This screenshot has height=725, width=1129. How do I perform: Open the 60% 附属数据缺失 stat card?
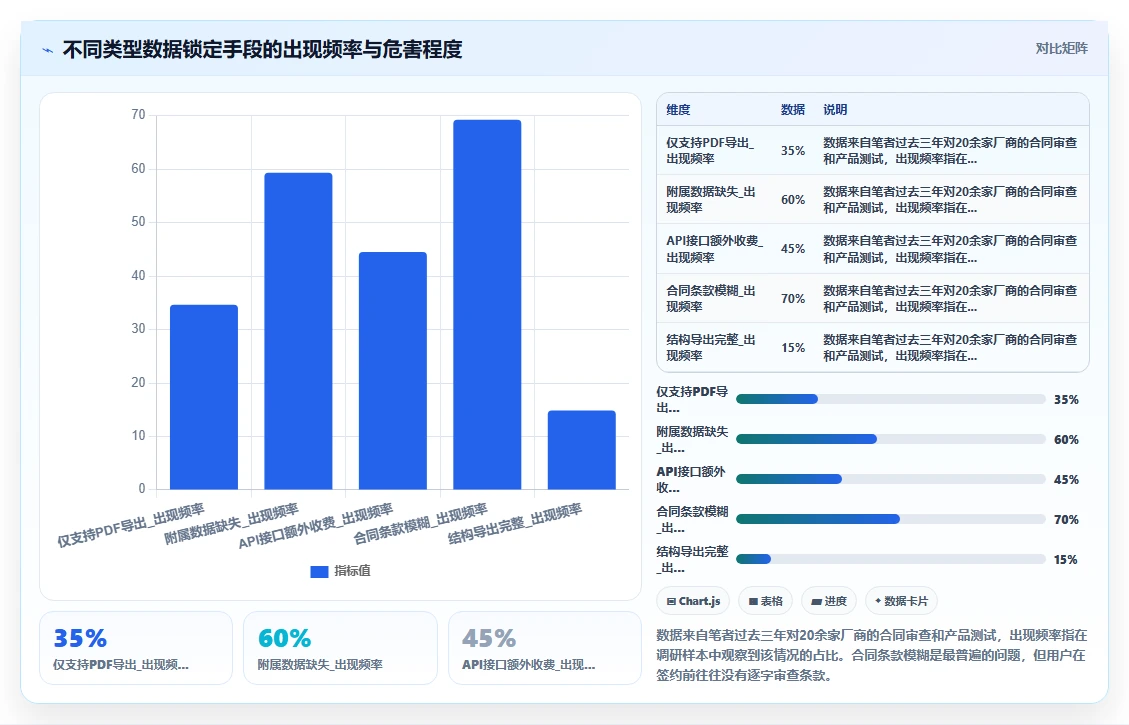pyautogui.click(x=341, y=648)
